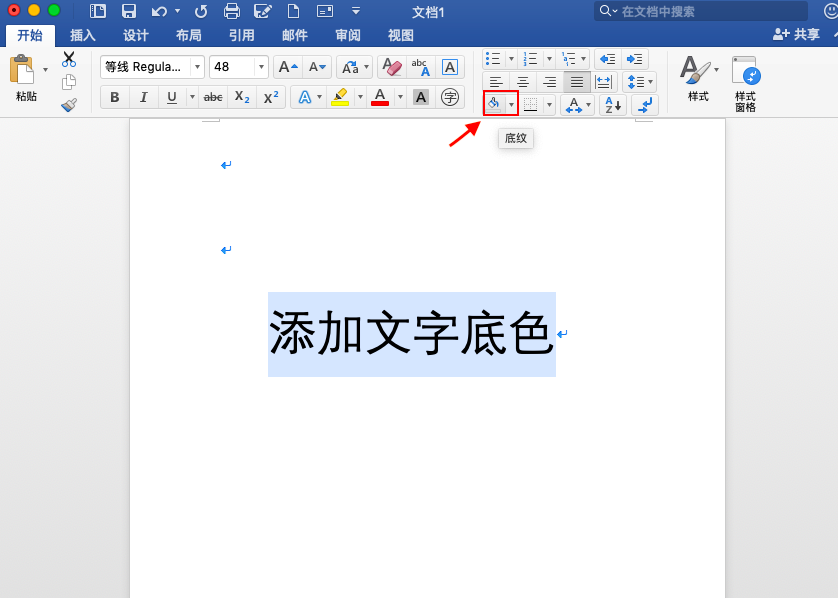
Task: Switch to the 设计 tab
Action: coord(136,35)
